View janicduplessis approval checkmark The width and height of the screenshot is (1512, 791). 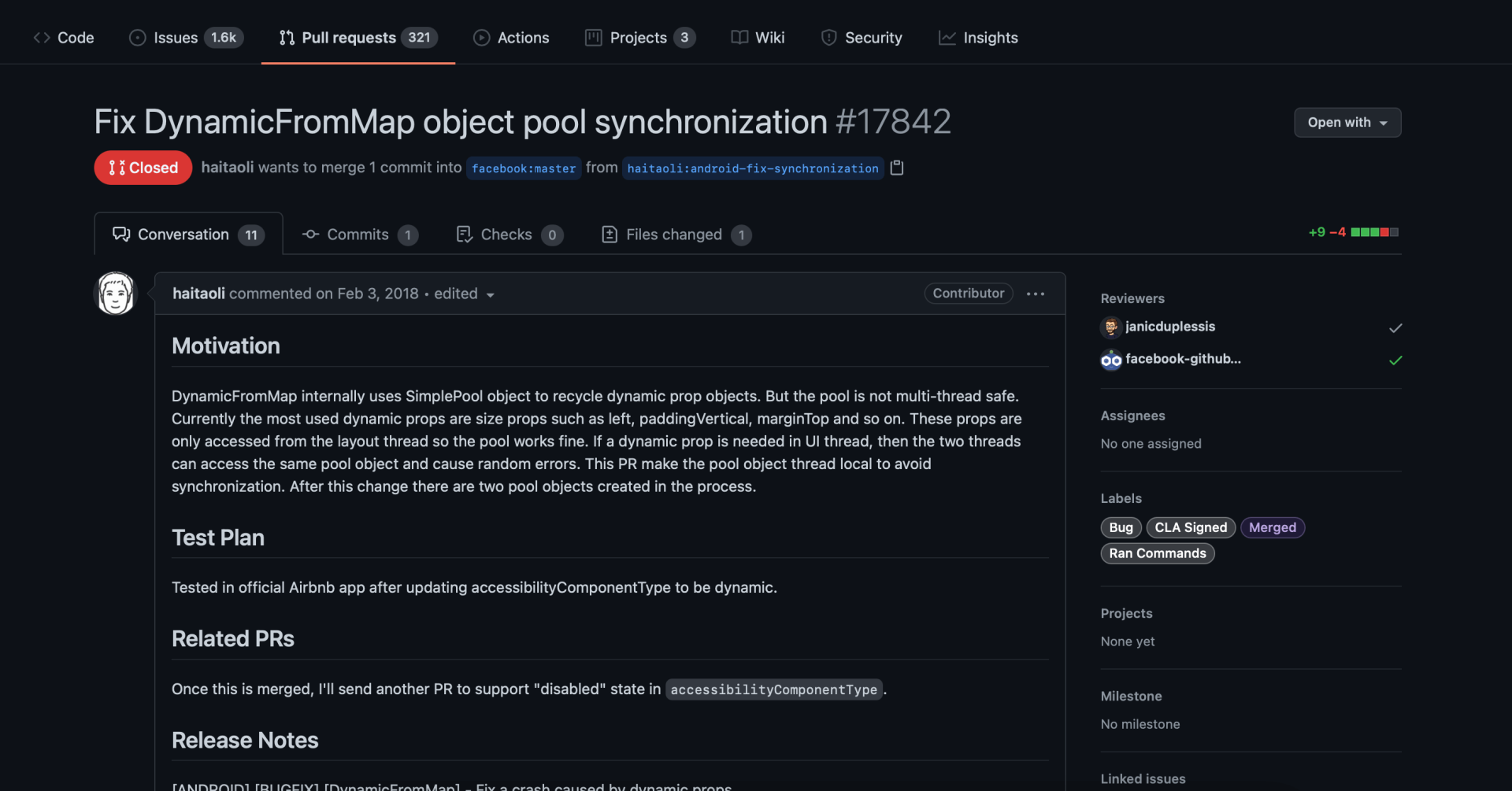[x=1395, y=327]
